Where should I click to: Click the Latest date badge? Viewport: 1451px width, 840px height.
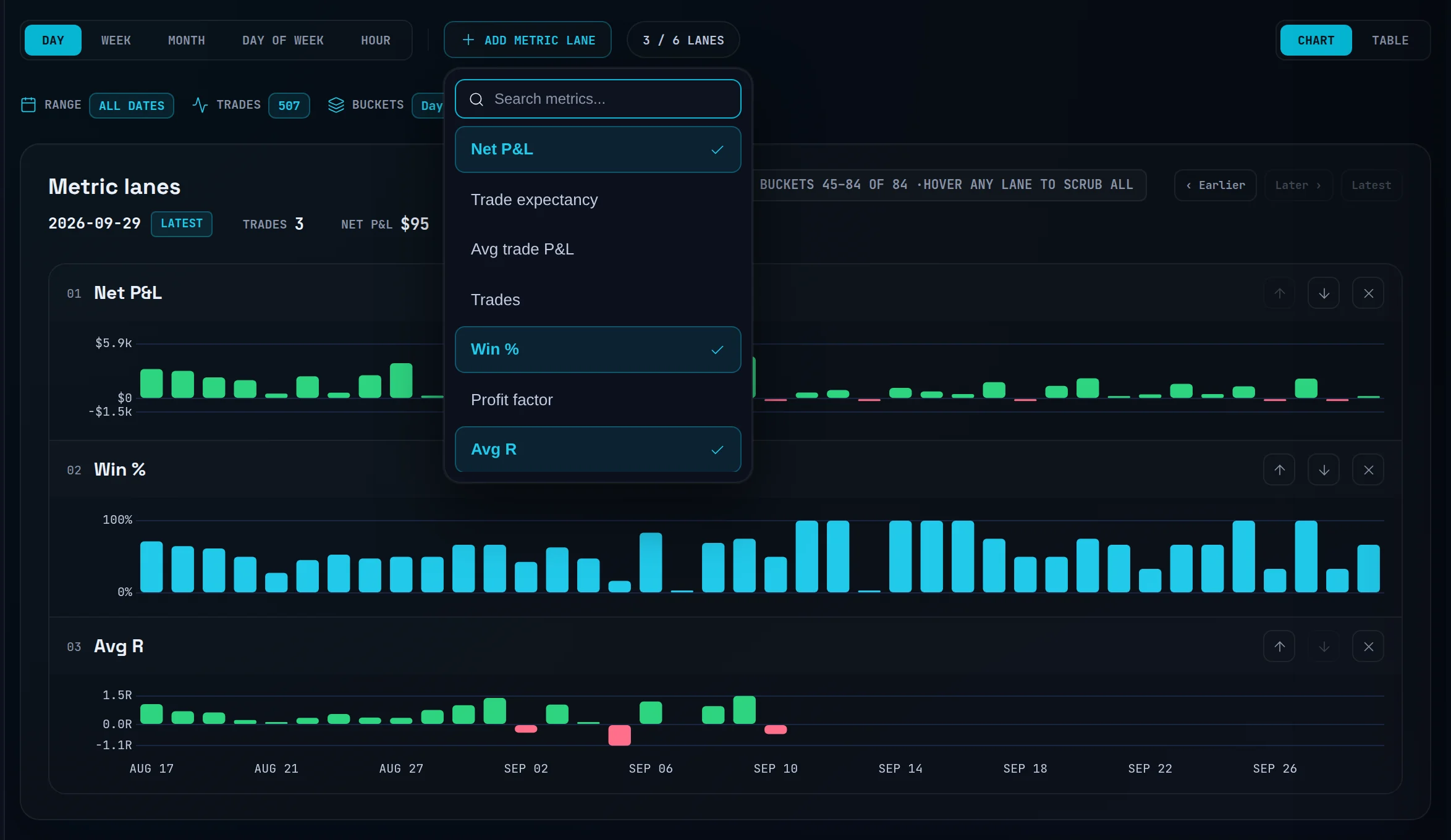pyautogui.click(x=182, y=224)
